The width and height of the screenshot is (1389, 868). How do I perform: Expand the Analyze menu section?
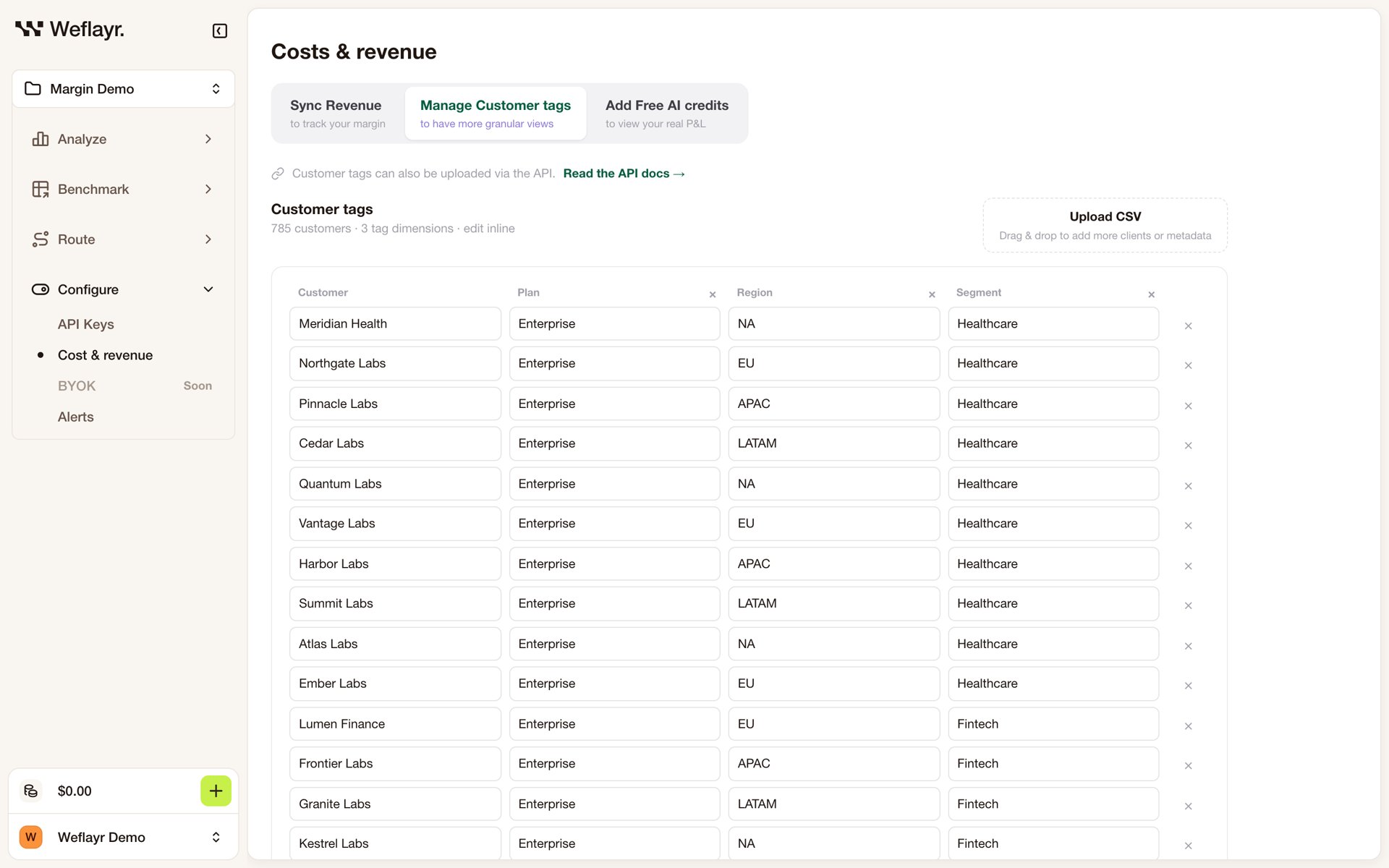(x=123, y=139)
